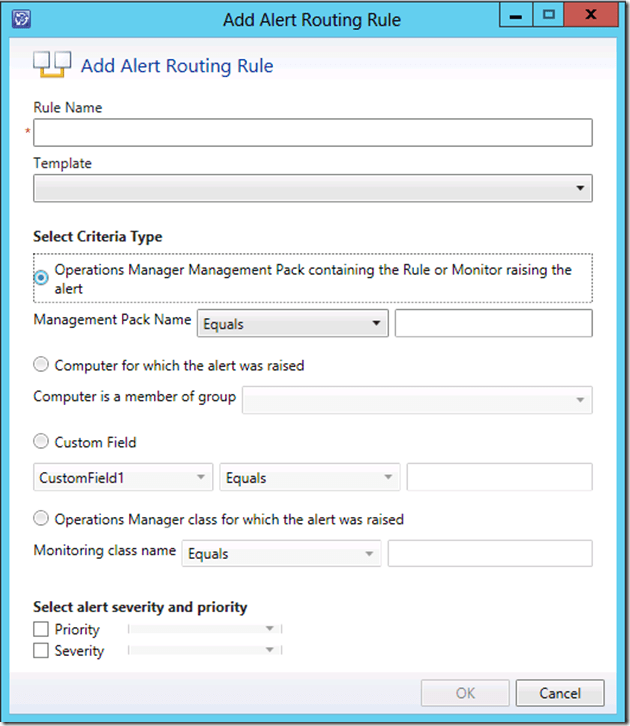The width and height of the screenshot is (630, 726).
Task: Close the Add Alert Routing Rule dialog
Action: pos(591,16)
